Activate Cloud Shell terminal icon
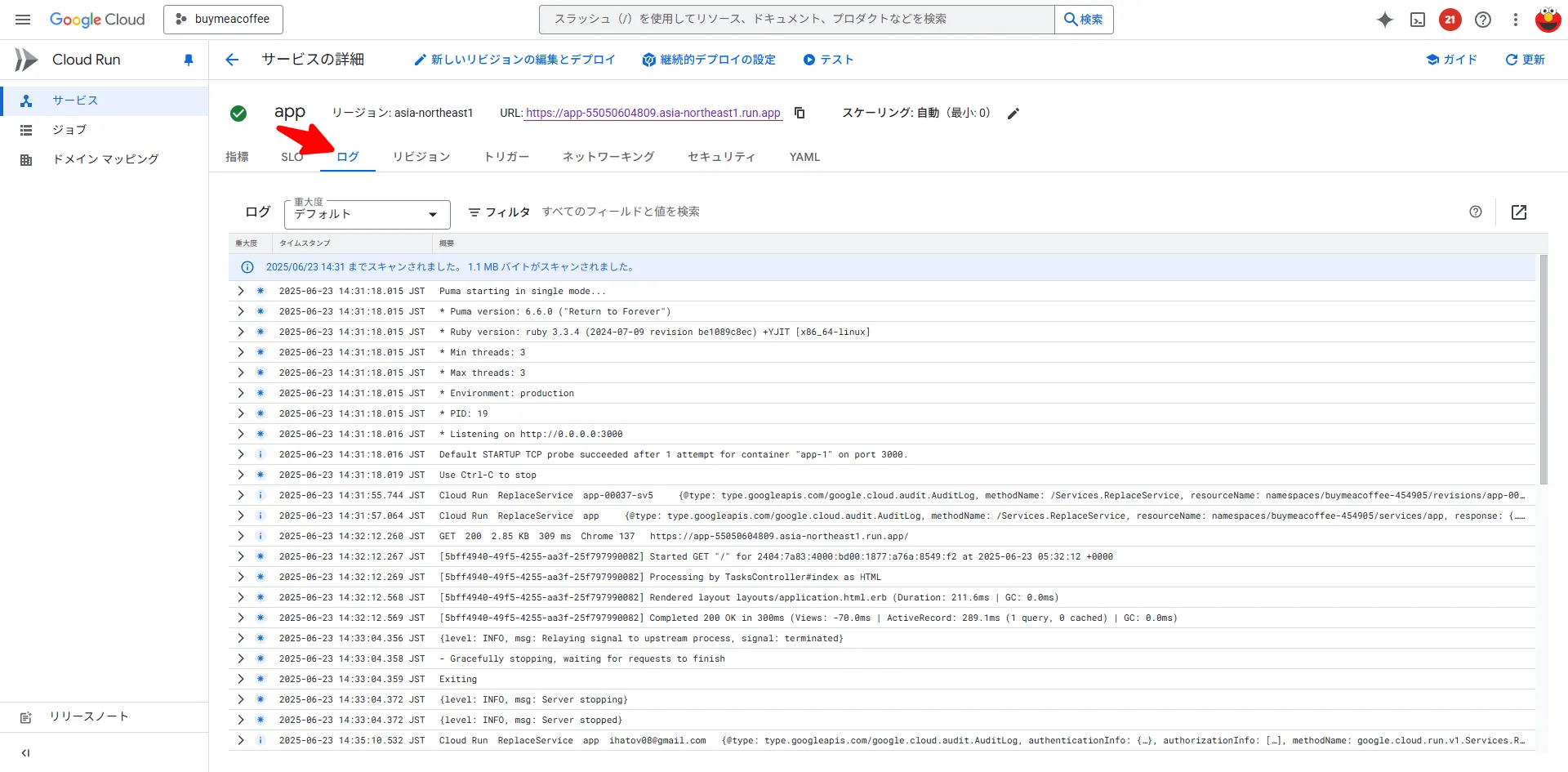This screenshot has width=1568, height=772. tap(1418, 20)
